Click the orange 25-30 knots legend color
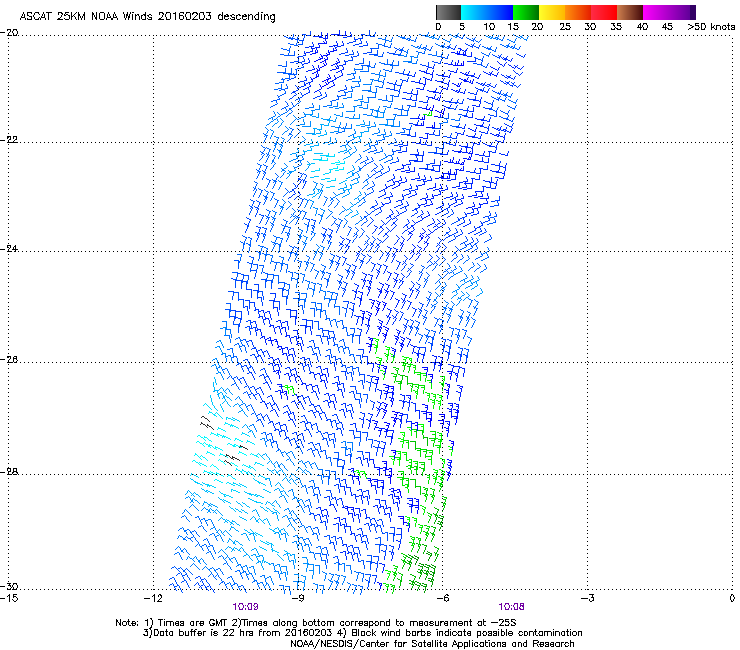 (x=578, y=12)
